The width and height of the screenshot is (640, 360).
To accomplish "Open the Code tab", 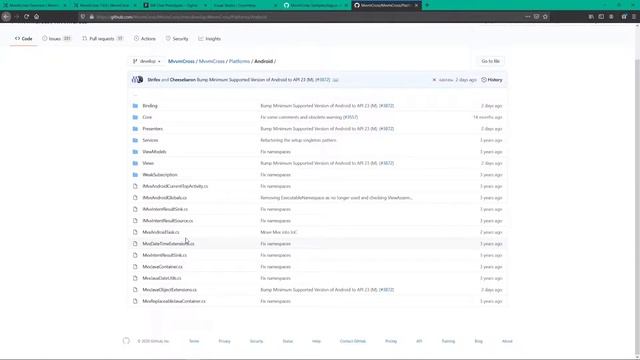I will pyautogui.click(x=24, y=38).
